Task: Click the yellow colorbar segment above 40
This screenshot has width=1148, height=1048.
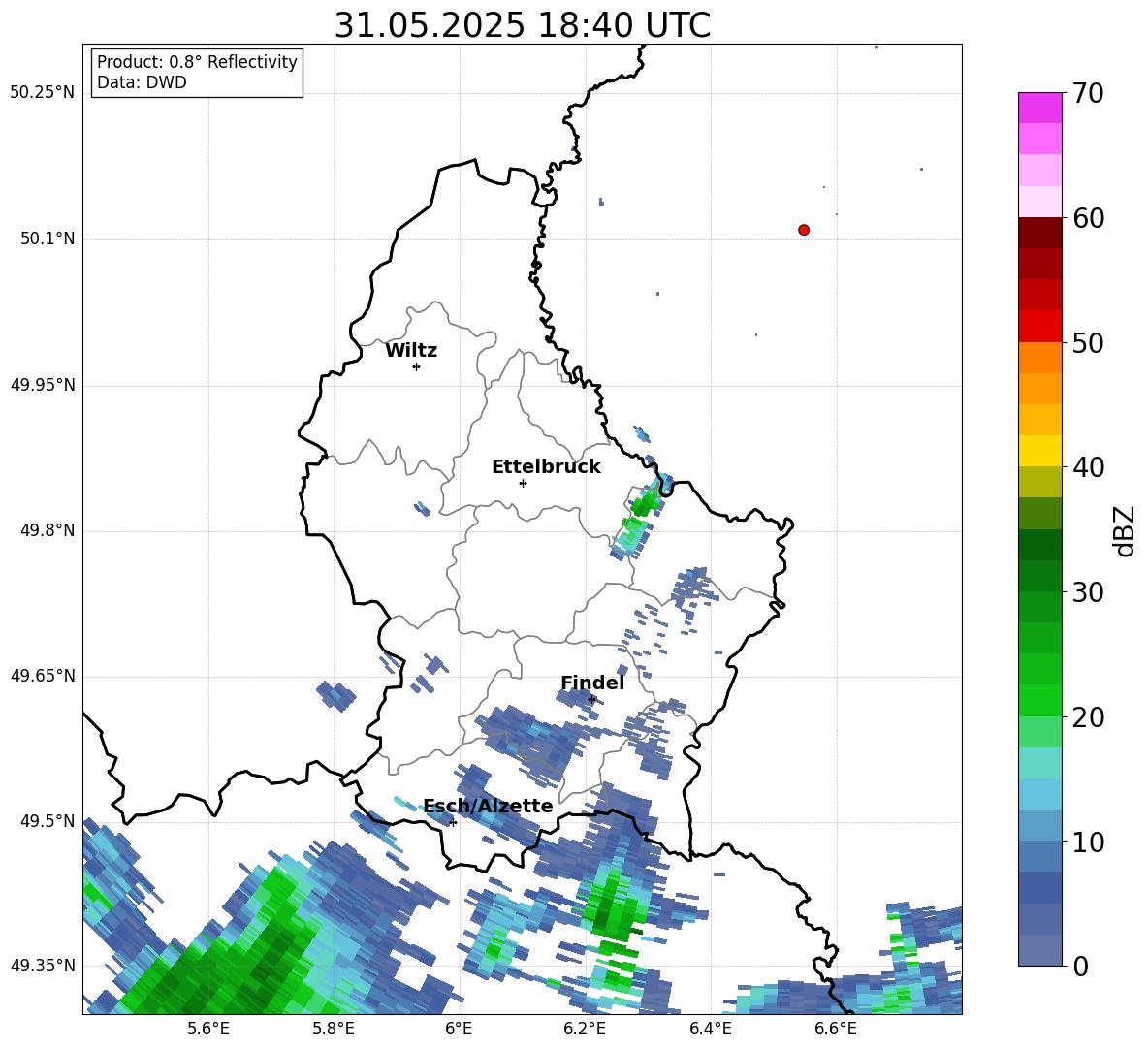Action: tap(1039, 451)
